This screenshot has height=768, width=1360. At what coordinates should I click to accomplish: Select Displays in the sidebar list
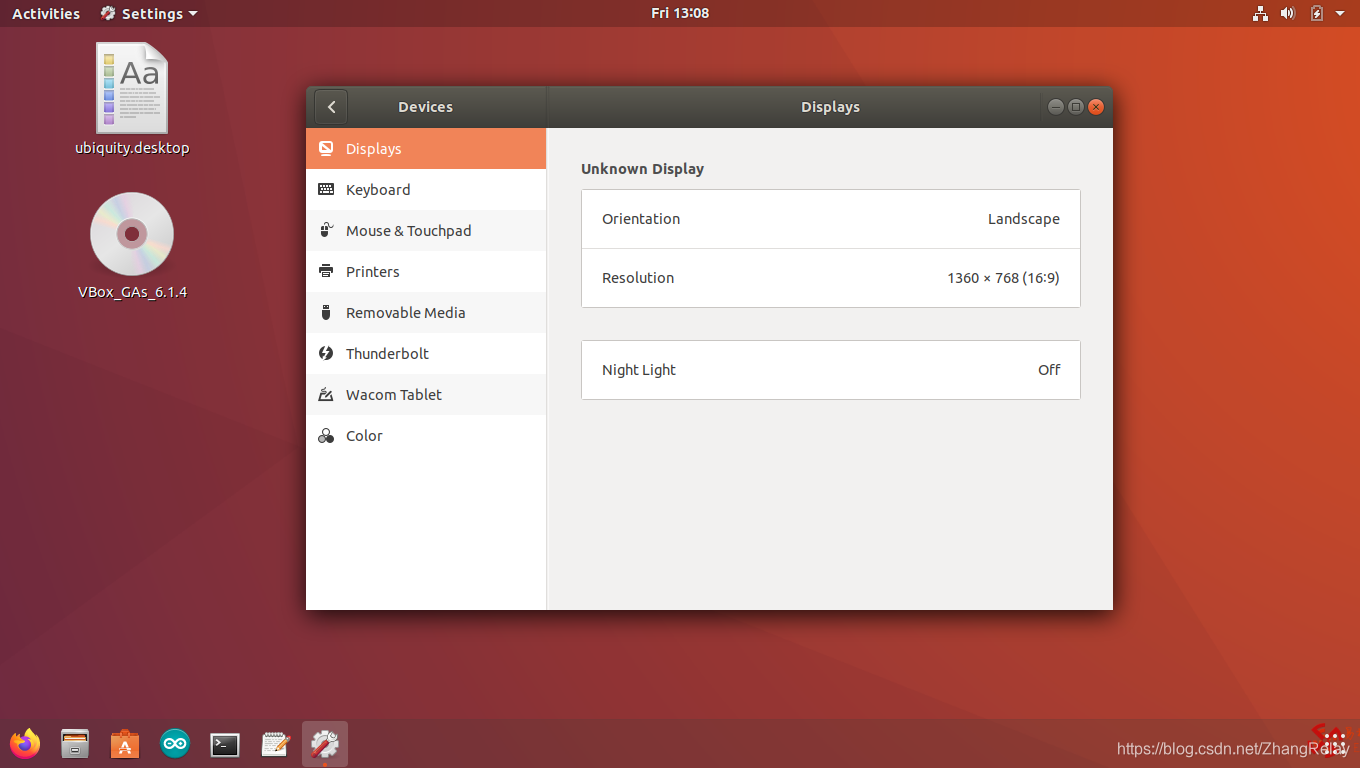coord(426,148)
